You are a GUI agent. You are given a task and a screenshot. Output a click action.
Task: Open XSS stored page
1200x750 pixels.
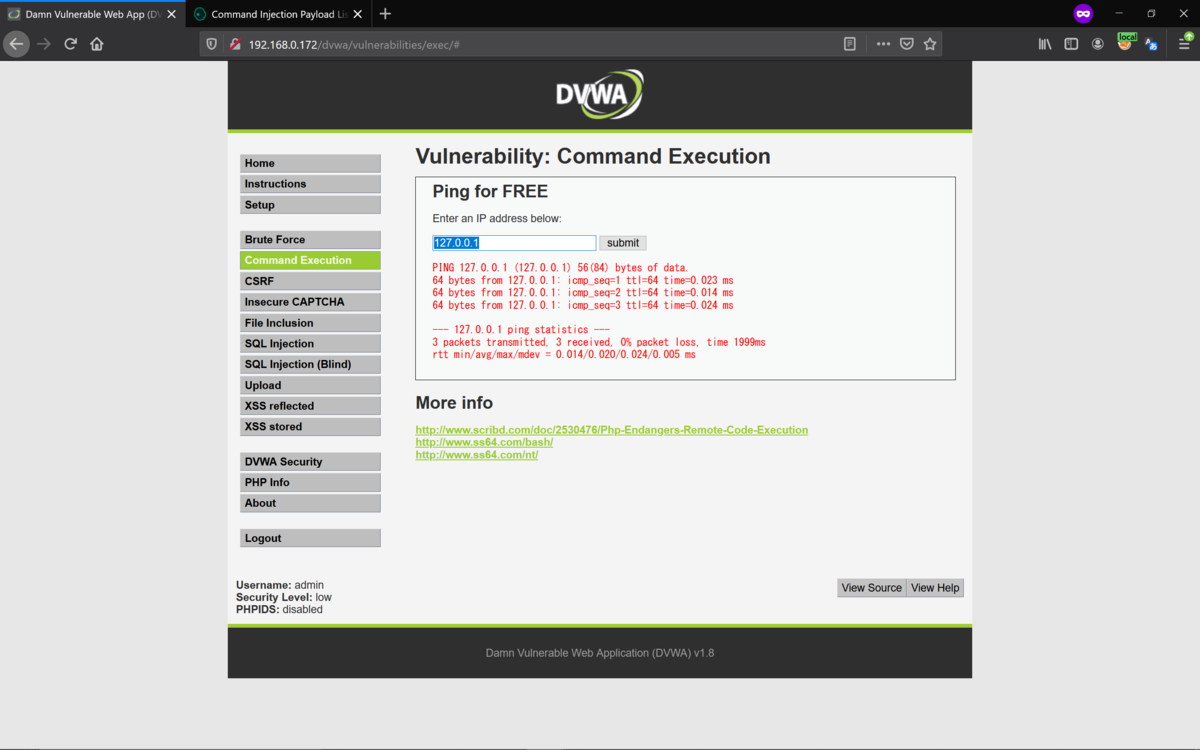click(310, 427)
